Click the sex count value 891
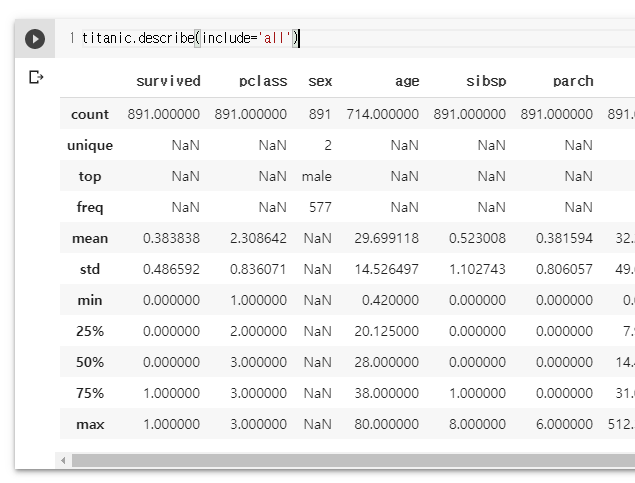 click(x=320, y=114)
